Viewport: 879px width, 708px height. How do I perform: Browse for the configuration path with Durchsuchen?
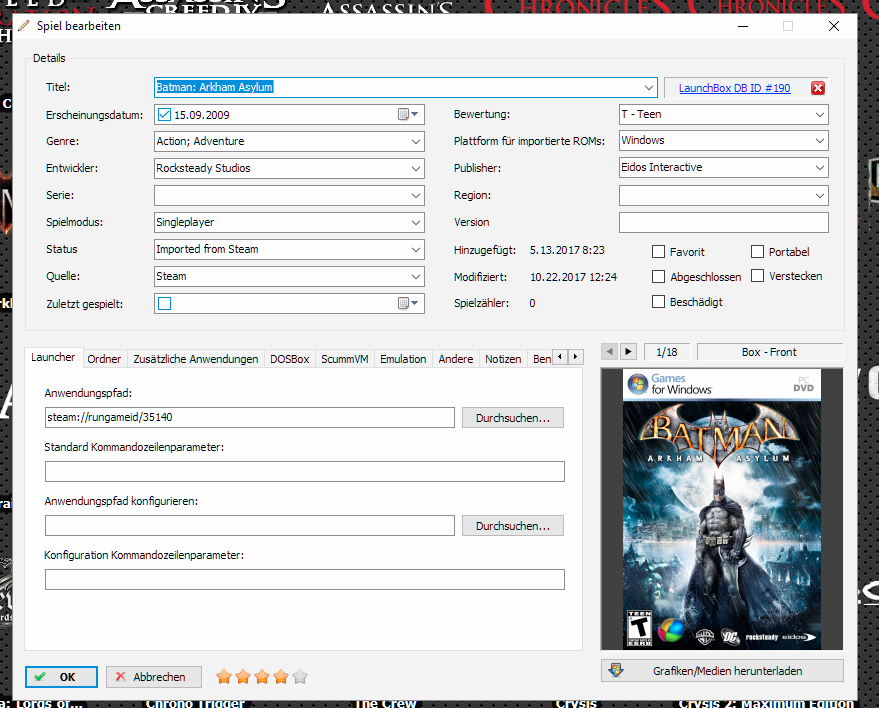(512, 526)
